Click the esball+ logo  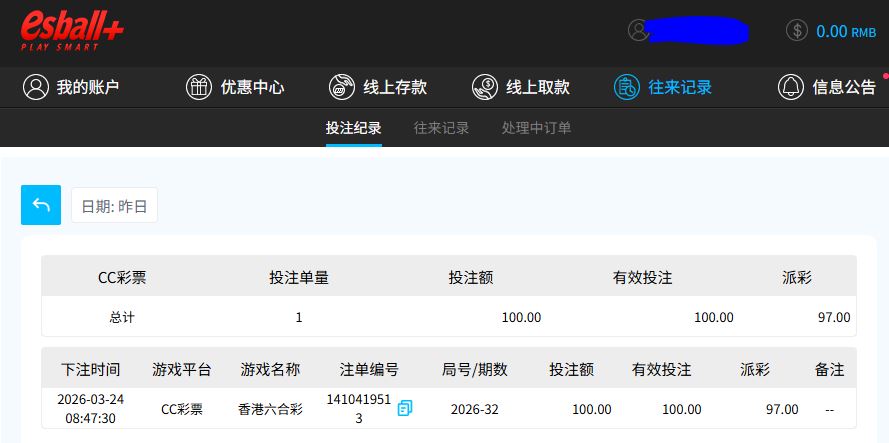tap(72, 31)
